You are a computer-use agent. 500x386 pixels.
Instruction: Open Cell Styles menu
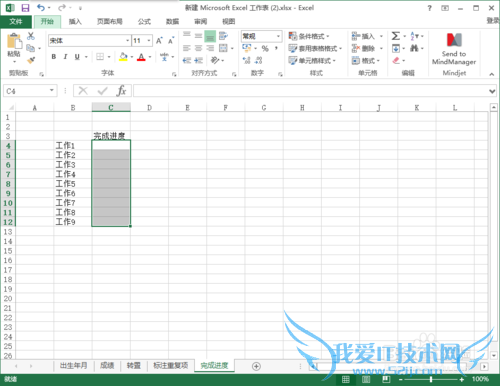312,61
